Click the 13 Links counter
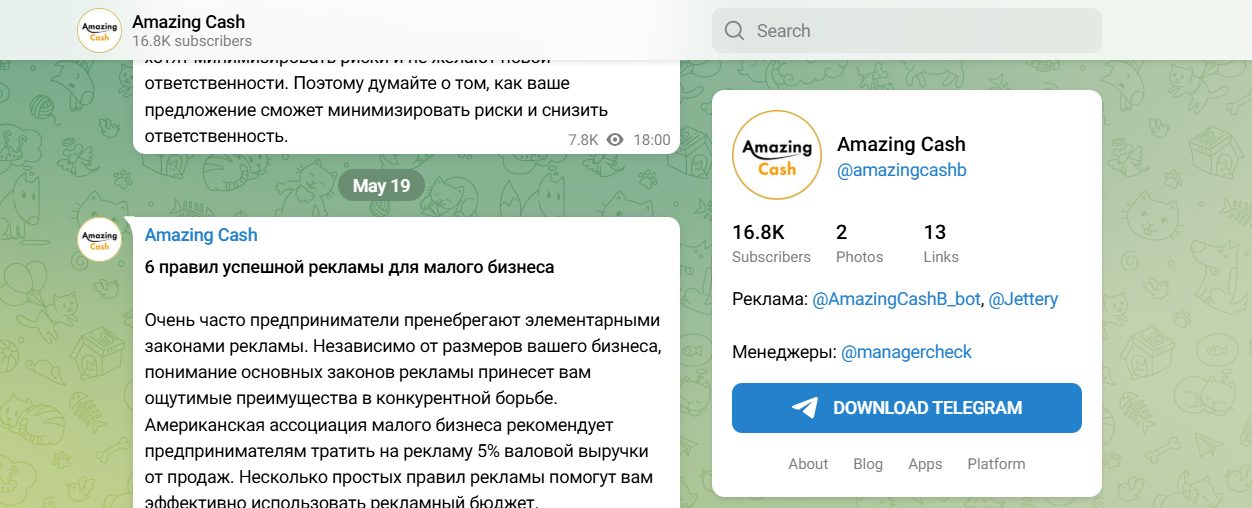 [941, 244]
